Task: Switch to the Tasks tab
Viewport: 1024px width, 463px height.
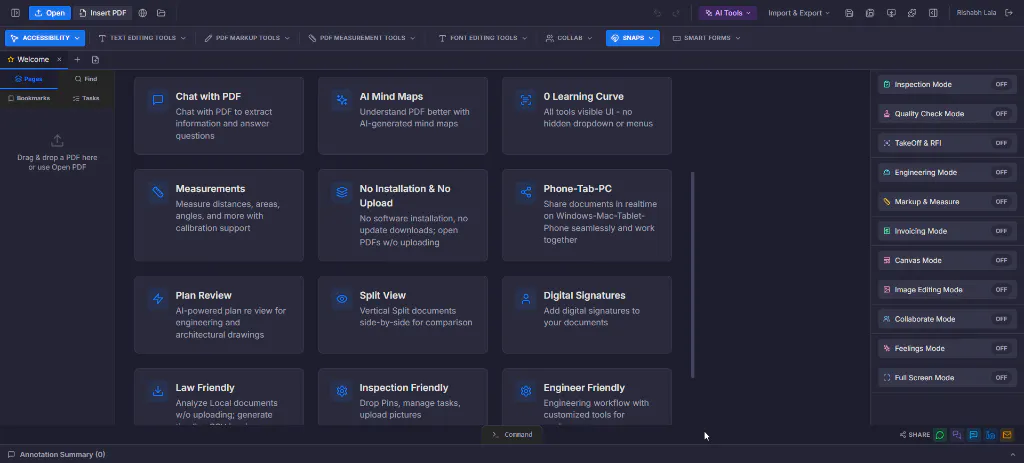Action: 86,98
